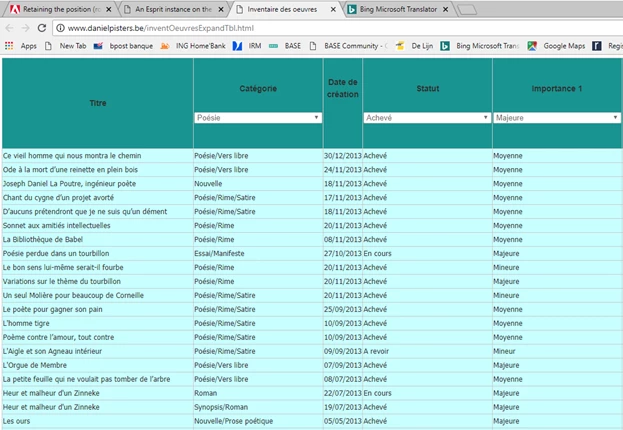Close the Bing Microsoft Translator tab
The width and height of the screenshot is (623, 430).
coord(445,9)
